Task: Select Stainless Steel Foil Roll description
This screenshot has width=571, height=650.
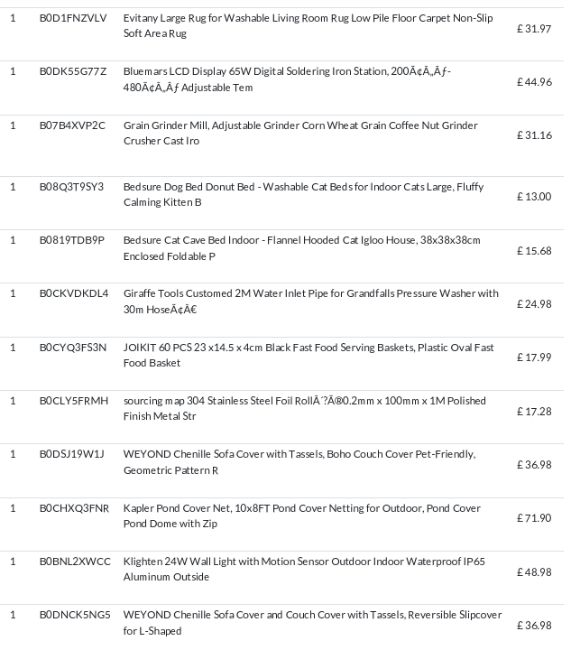Action: point(304,408)
